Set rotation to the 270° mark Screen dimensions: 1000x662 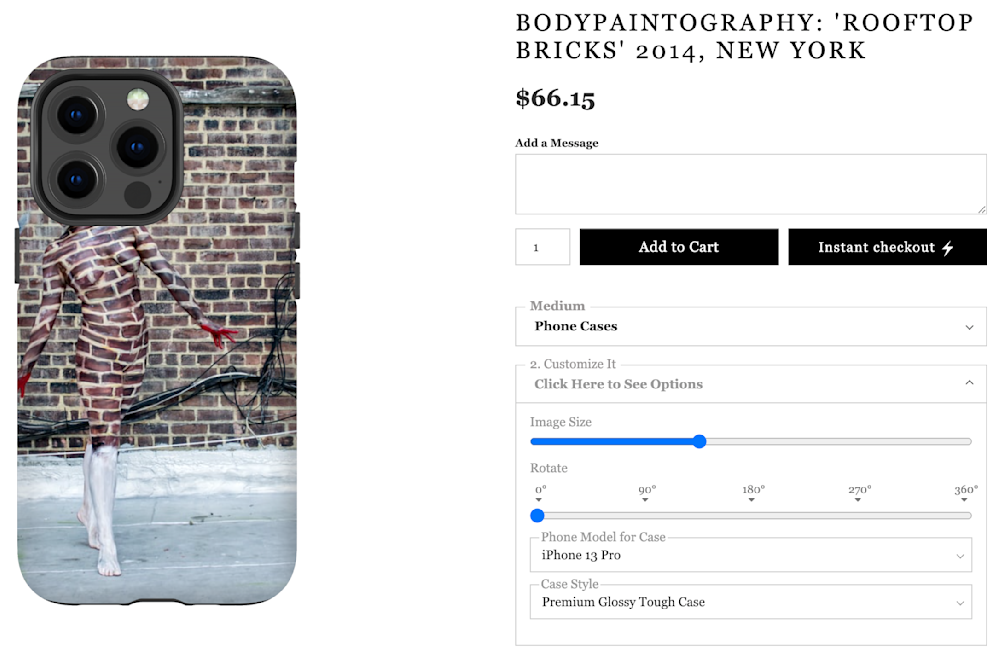coord(859,516)
